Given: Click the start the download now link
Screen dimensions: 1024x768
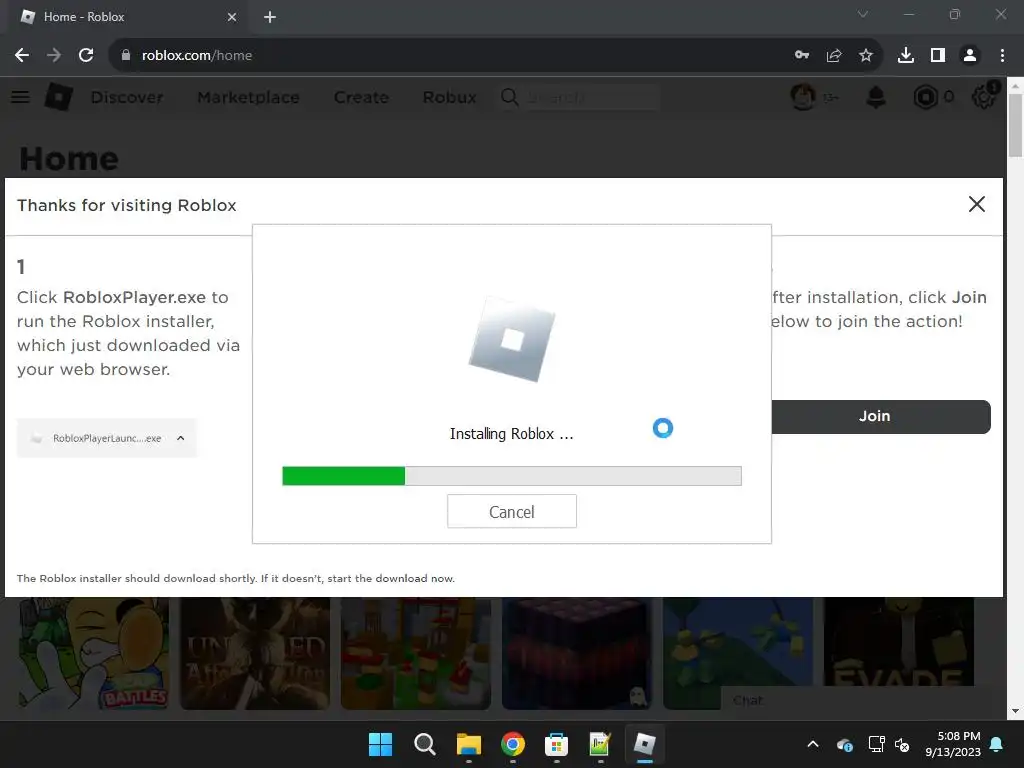Looking at the screenshot, I should [x=391, y=578].
